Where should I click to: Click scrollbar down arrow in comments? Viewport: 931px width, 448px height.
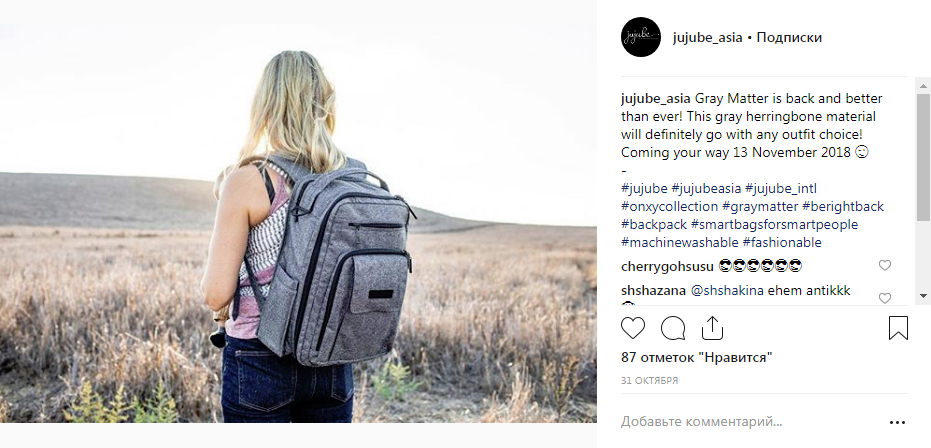pos(923,296)
